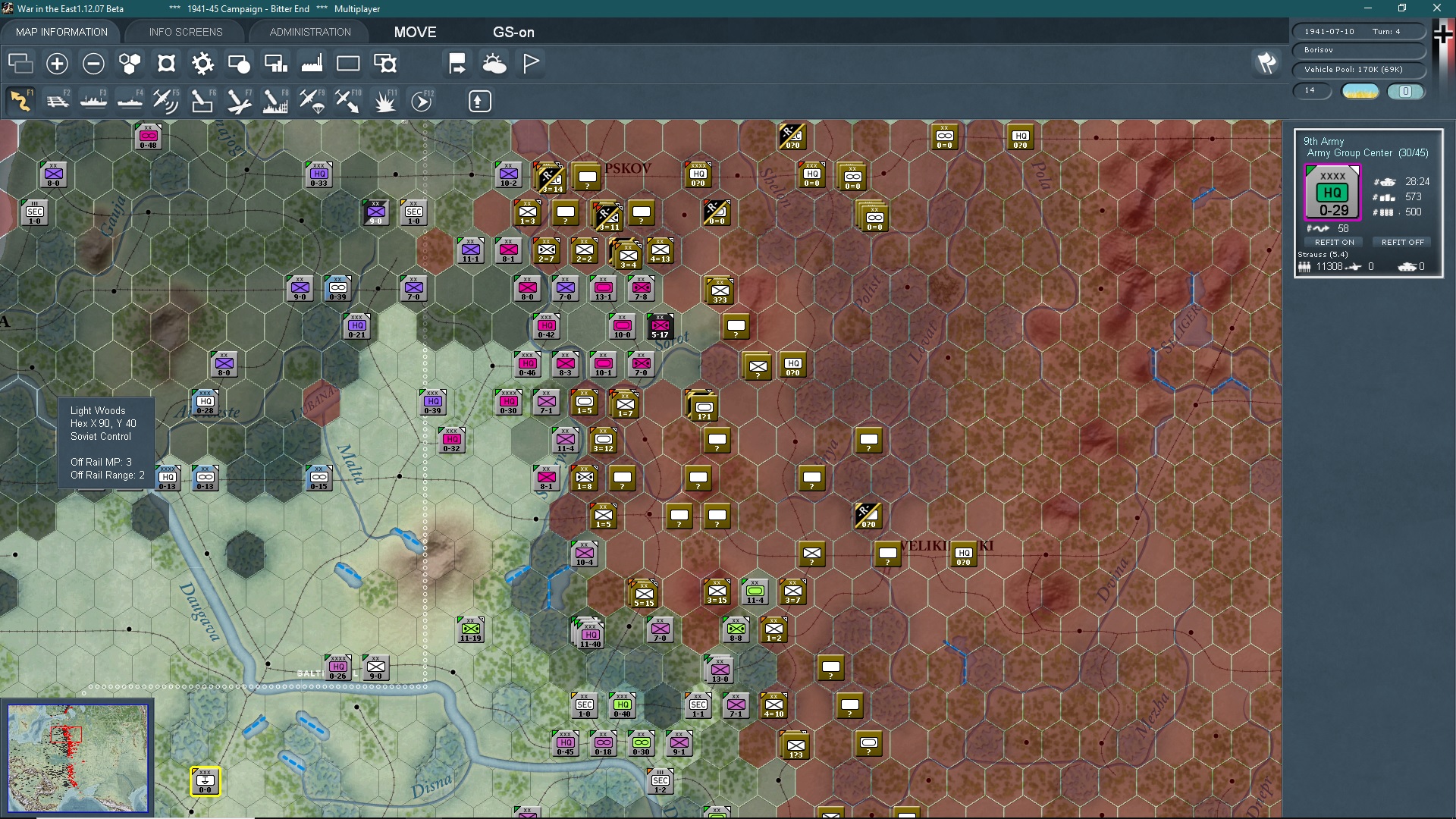Toggle the factory icon in toolbar
Image resolution: width=1456 pixels, height=819 pixels.
tap(312, 63)
